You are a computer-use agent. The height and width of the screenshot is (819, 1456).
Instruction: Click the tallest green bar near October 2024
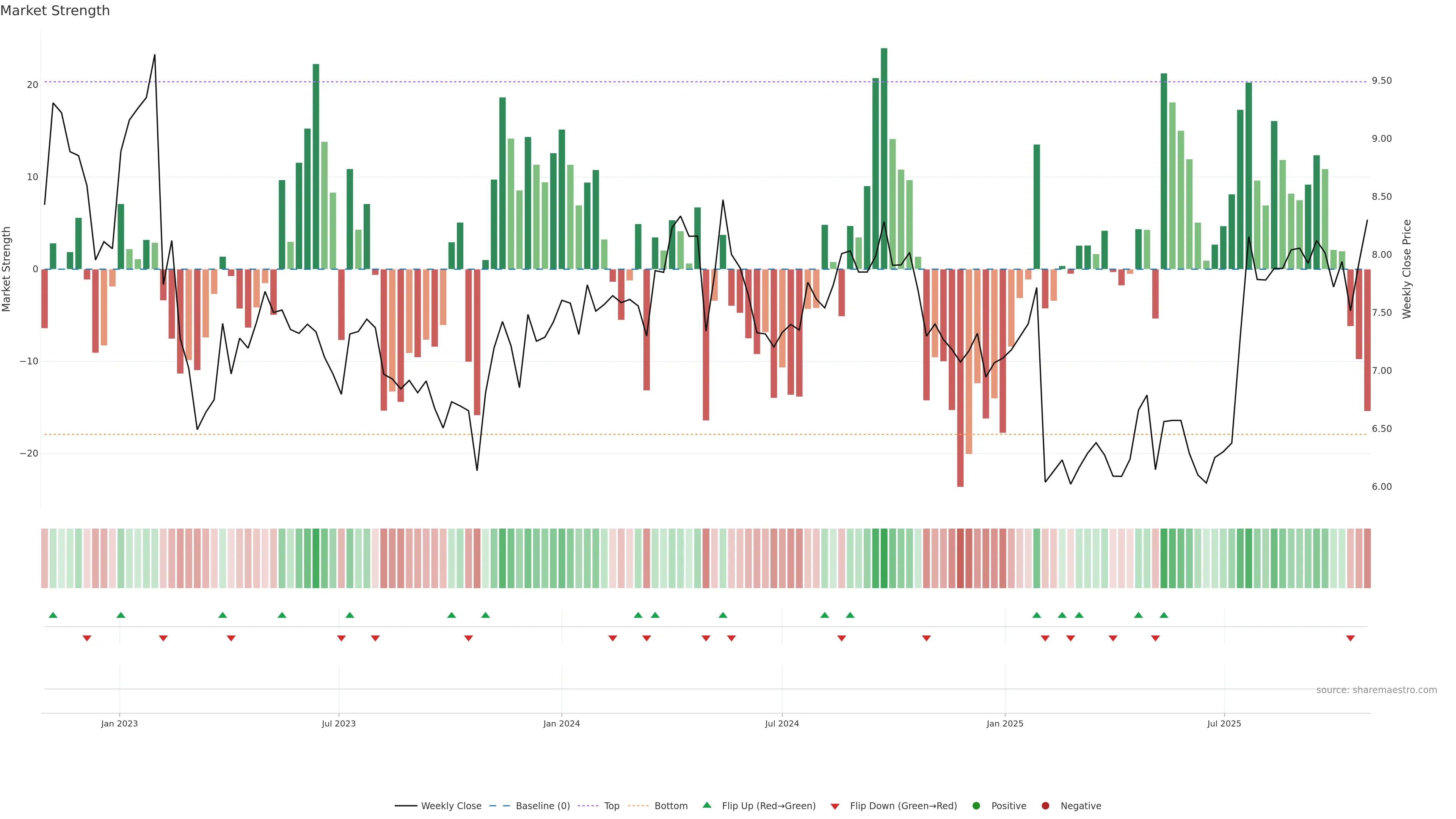coord(884,158)
